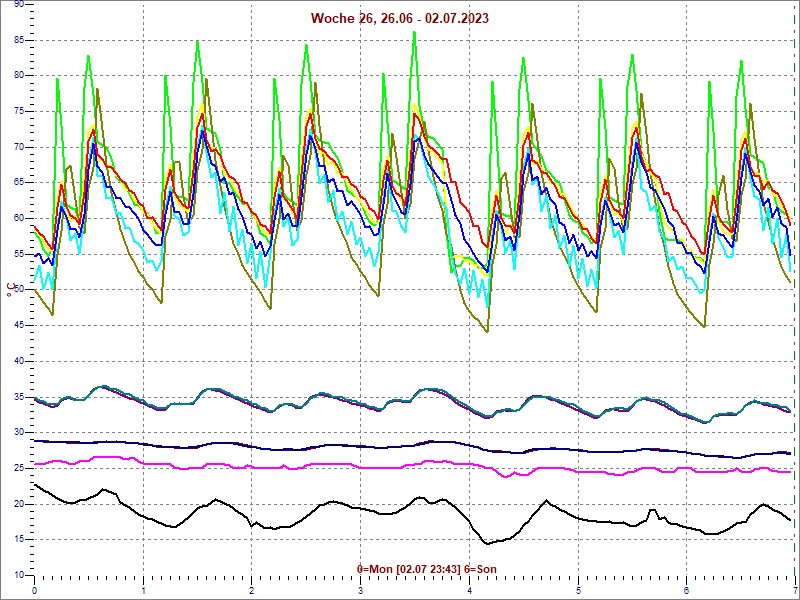Click the x-axis day label 0
Viewport: 800px width, 600px height.
pos(35,591)
